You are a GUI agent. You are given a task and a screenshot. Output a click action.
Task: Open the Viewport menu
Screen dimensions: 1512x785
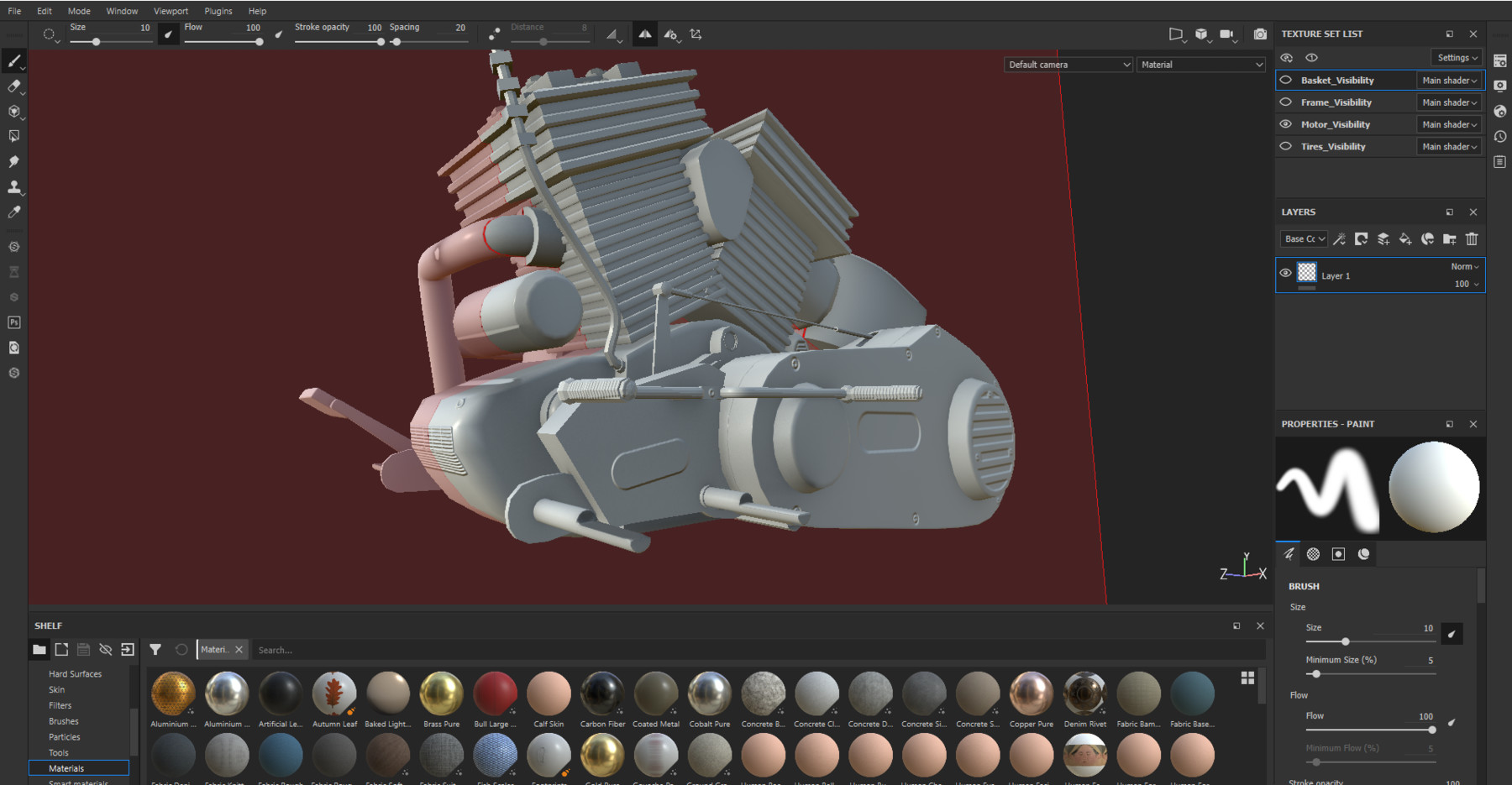click(x=171, y=11)
